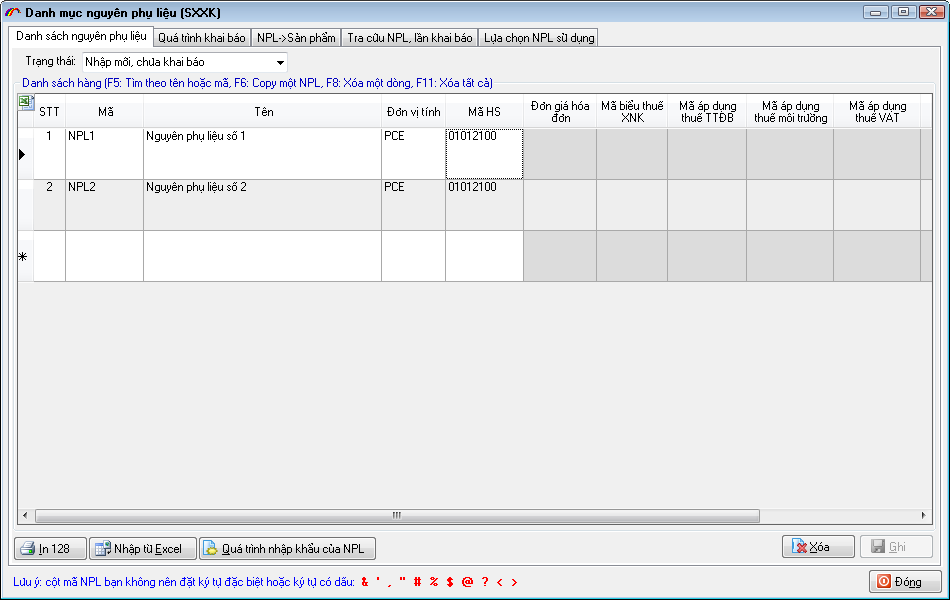Click Nguyên phụ liệu số 1 name cell

pyautogui.click(x=261, y=153)
